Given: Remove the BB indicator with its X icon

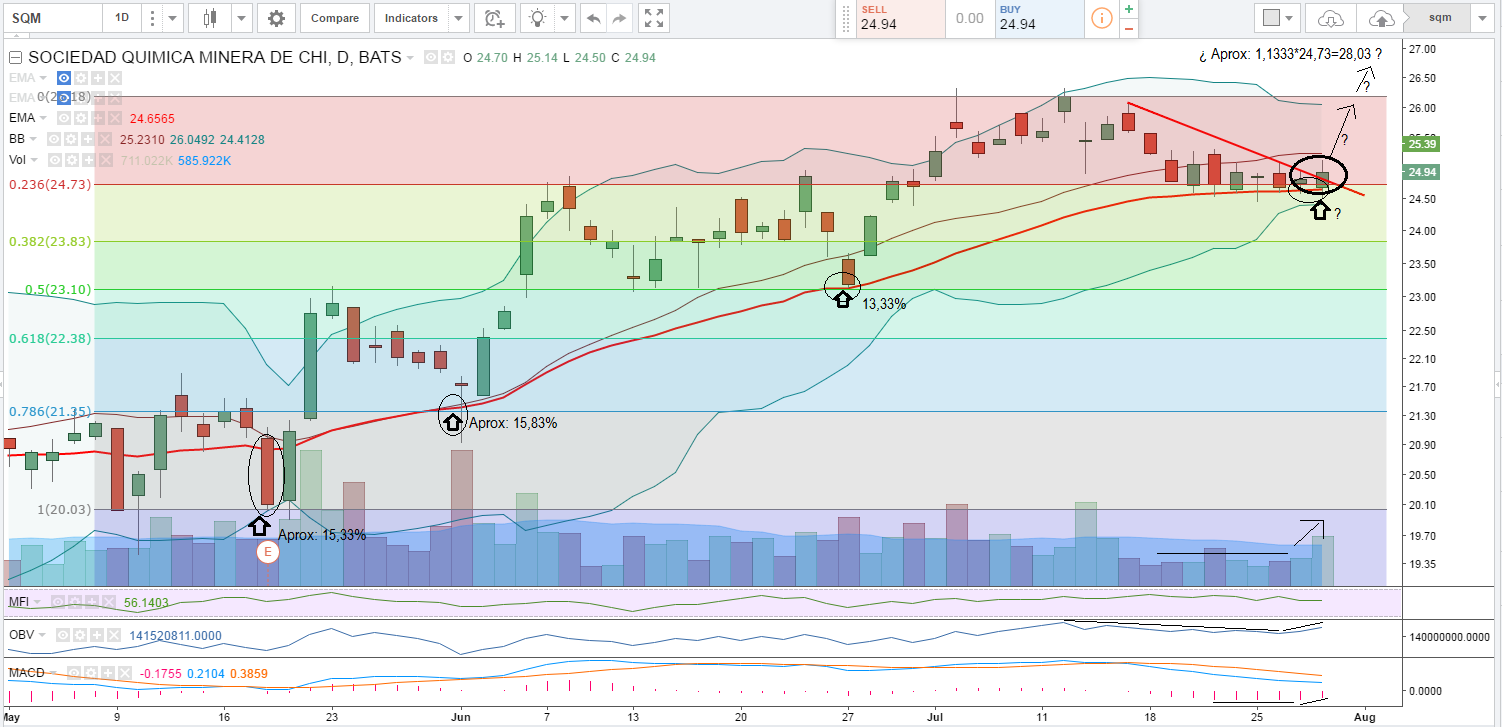Looking at the screenshot, I should pos(107,139).
